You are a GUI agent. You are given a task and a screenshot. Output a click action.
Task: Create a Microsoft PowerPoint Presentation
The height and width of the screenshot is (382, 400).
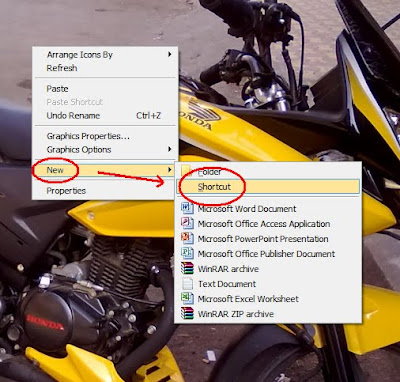tap(268, 239)
